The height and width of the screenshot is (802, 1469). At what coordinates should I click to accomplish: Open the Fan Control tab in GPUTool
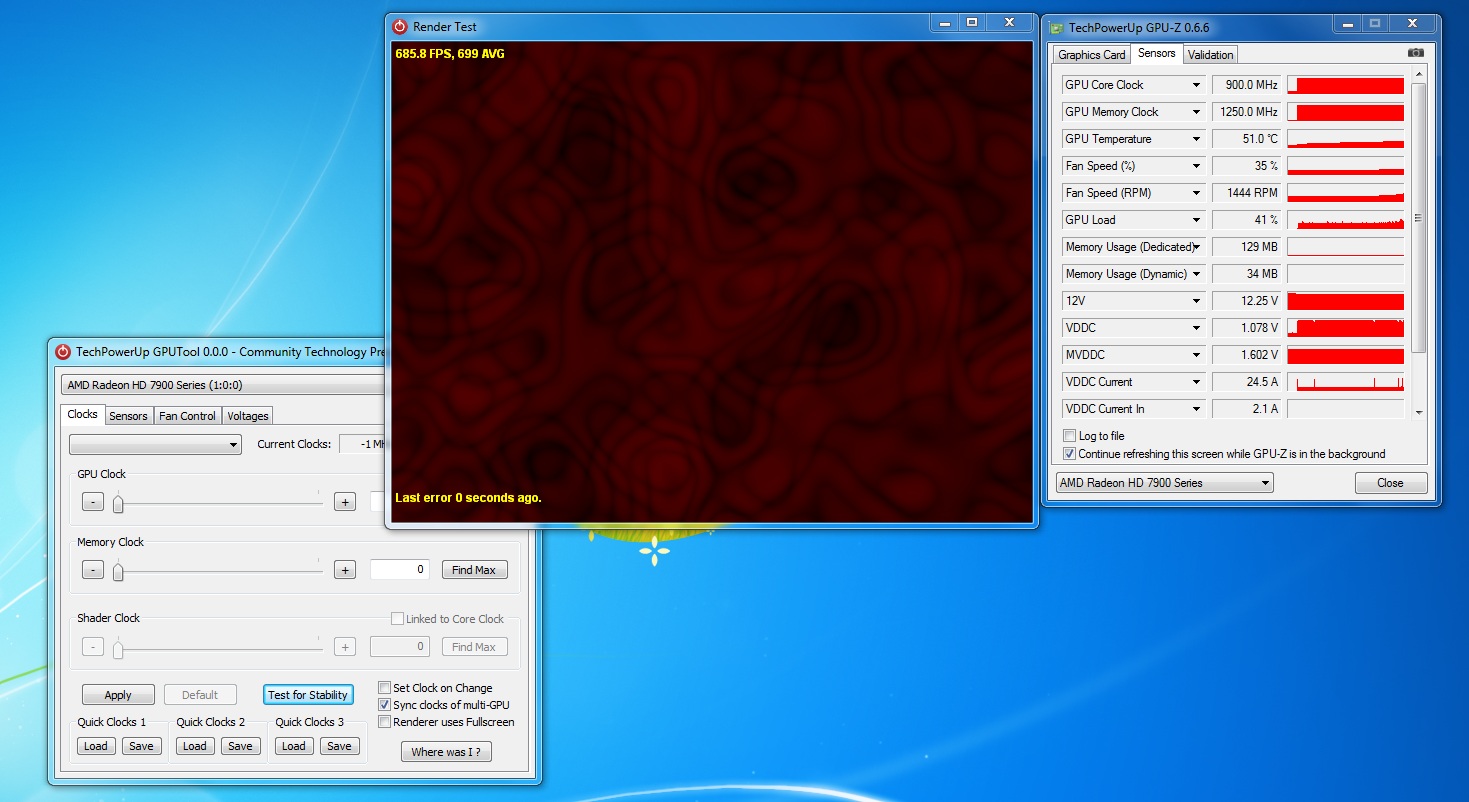187,416
